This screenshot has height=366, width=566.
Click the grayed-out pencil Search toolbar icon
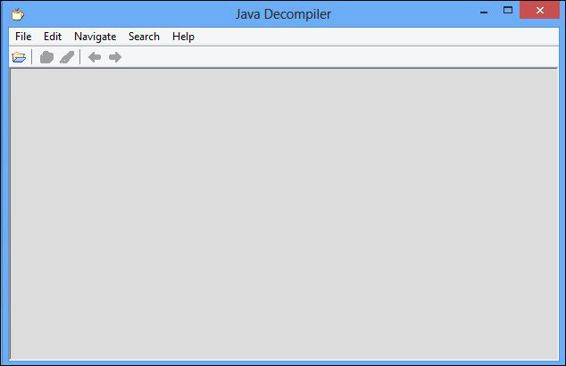point(67,57)
